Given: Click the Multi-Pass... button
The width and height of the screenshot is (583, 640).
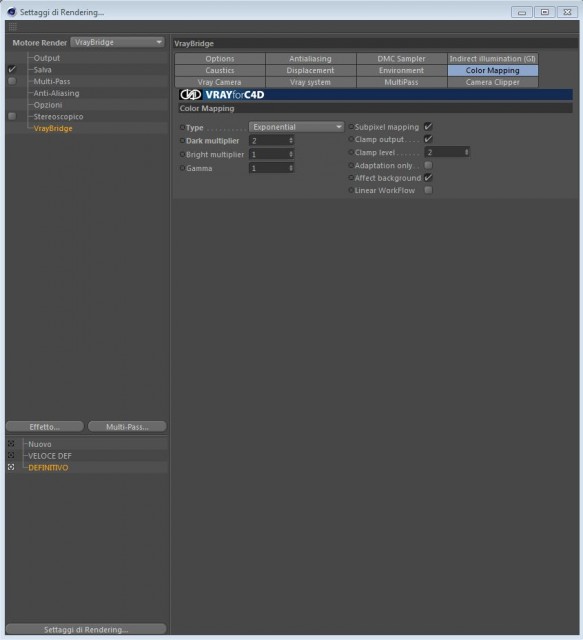Looking at the screenshot, I should 127,427.
